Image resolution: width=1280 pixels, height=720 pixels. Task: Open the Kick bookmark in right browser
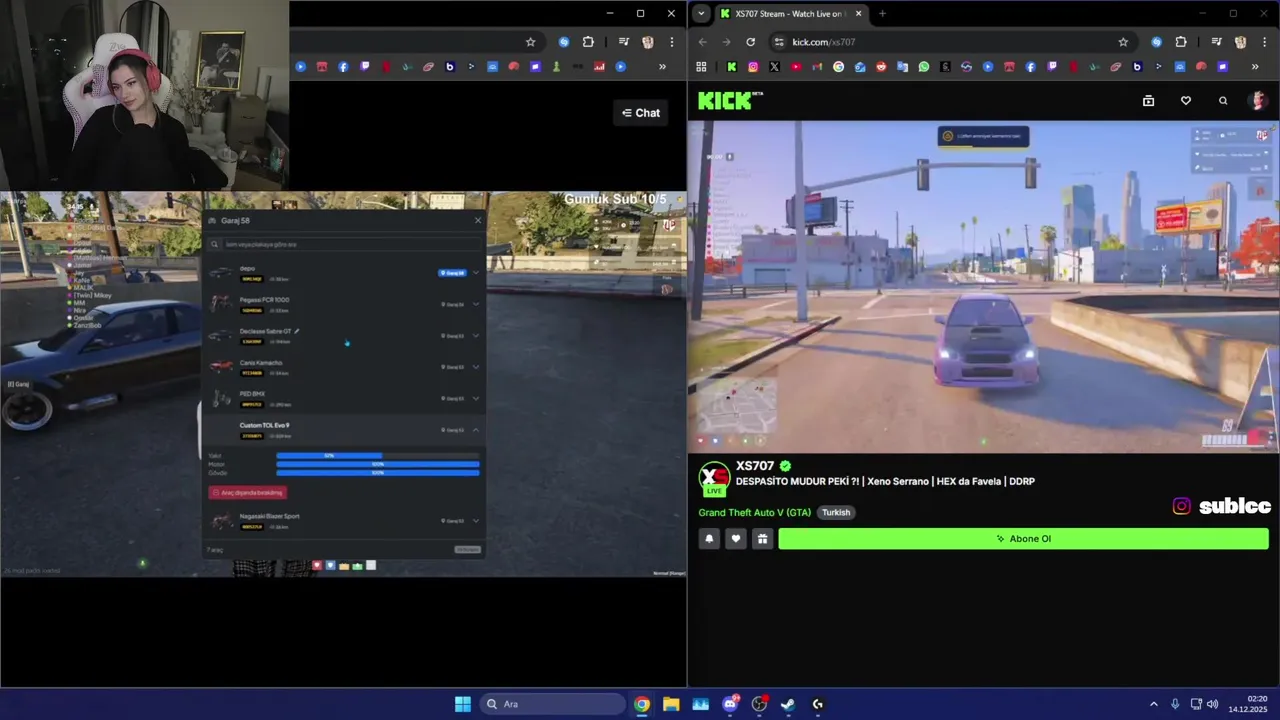[x=732, y=67]
